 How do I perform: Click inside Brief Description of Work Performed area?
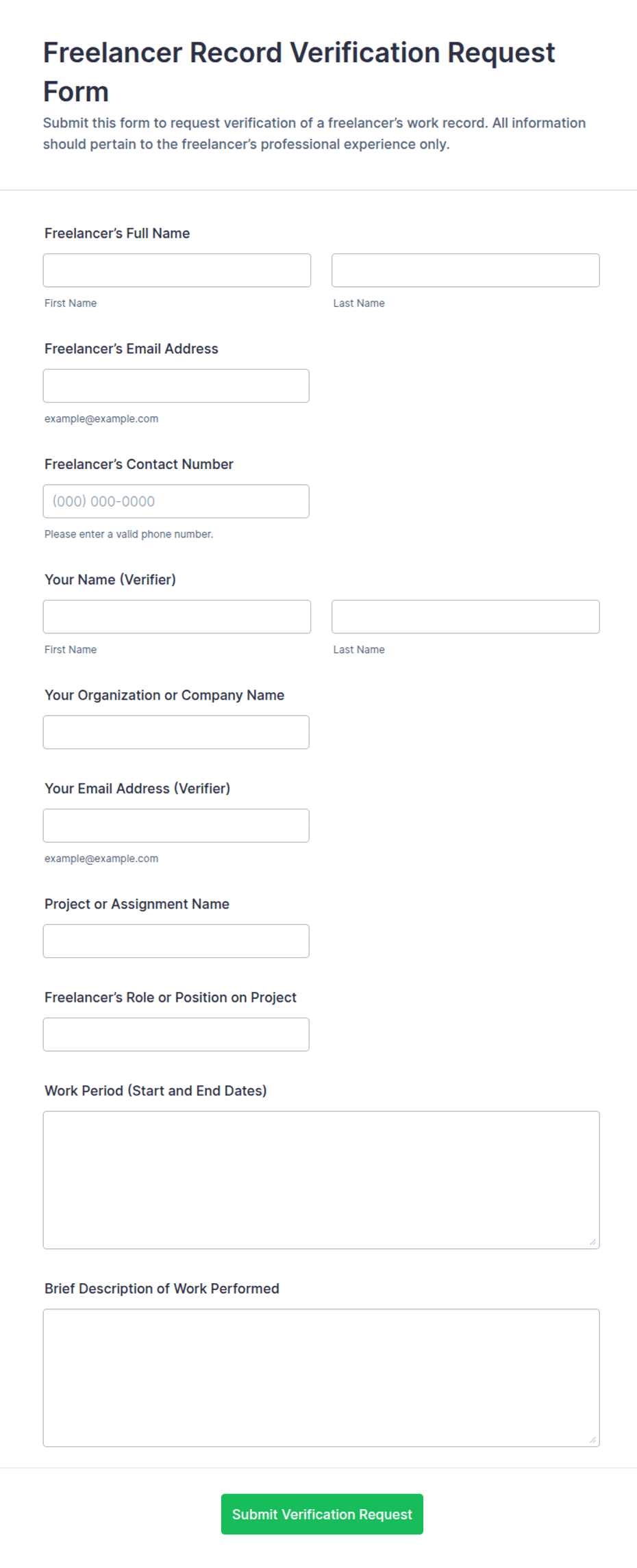321,1378
